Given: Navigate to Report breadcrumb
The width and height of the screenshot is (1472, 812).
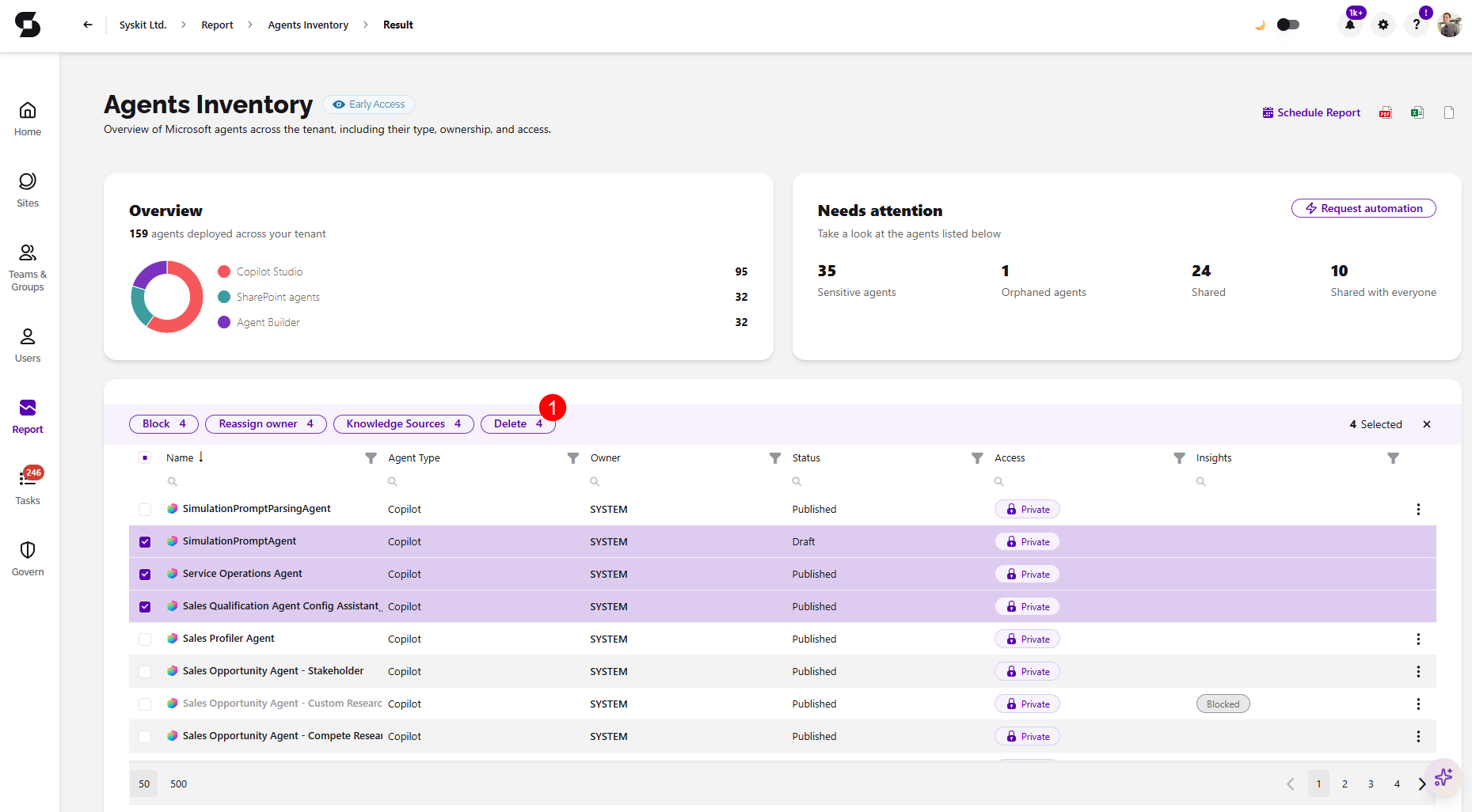Looking at the screenshot, I should [217, 25].
